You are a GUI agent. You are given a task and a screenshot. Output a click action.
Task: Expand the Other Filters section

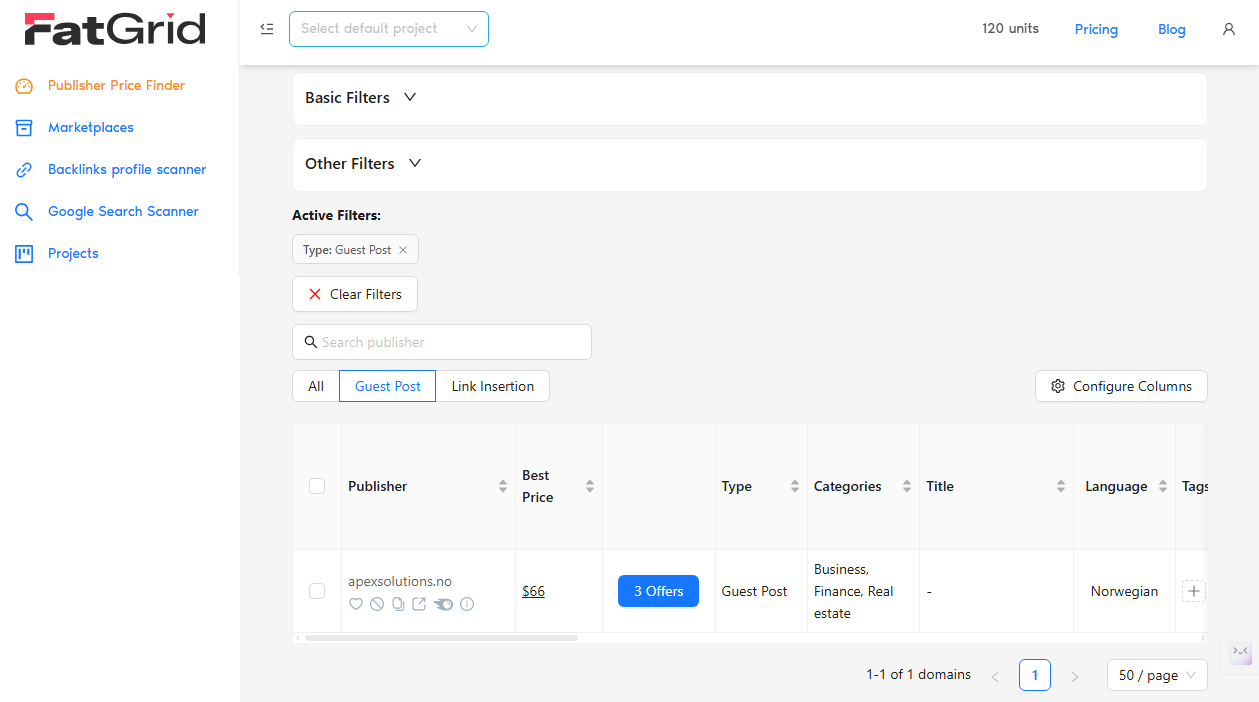(364, 164)
